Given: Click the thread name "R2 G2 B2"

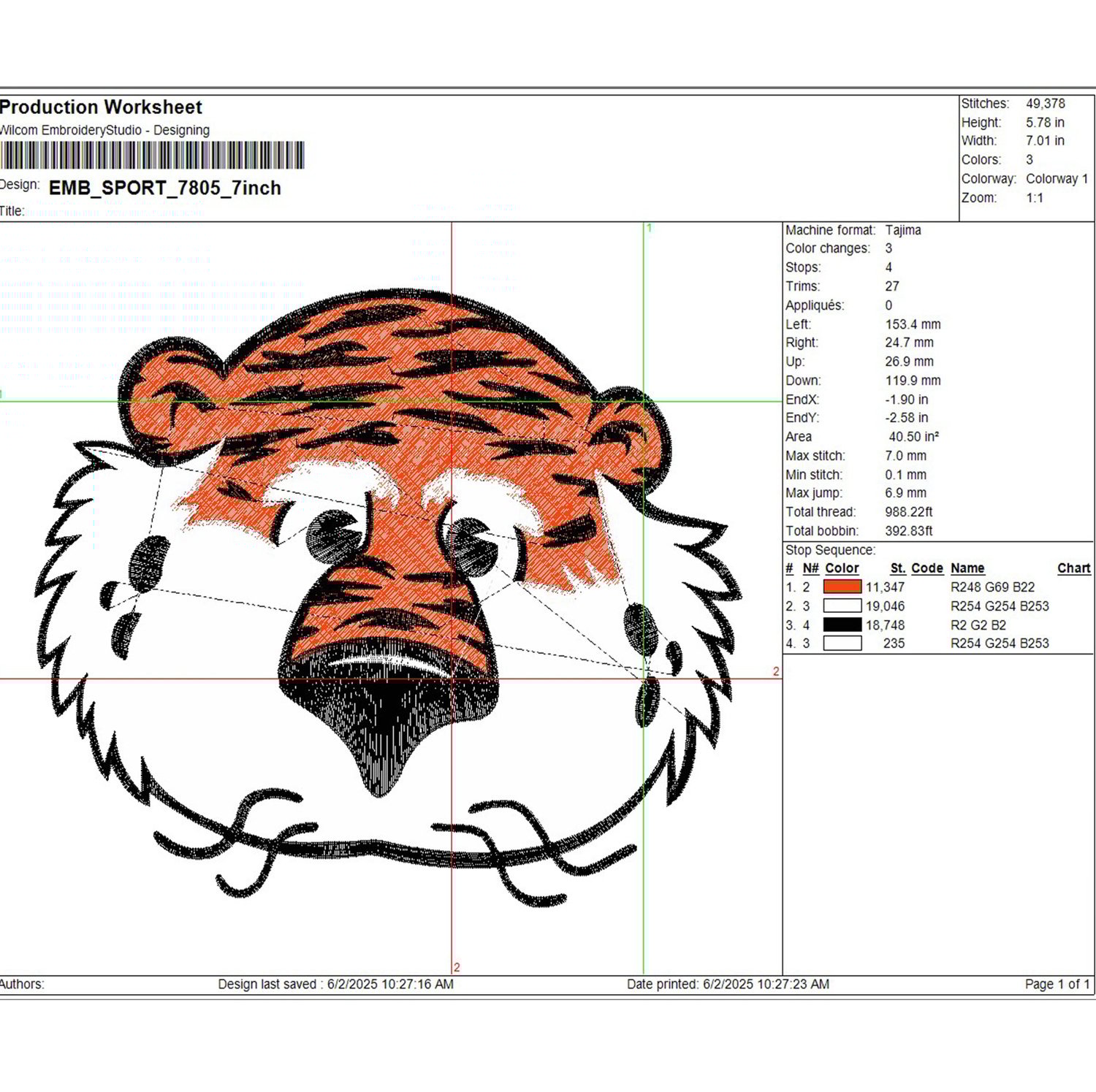Looking at the screenshot, I should (x=978, y=625).
